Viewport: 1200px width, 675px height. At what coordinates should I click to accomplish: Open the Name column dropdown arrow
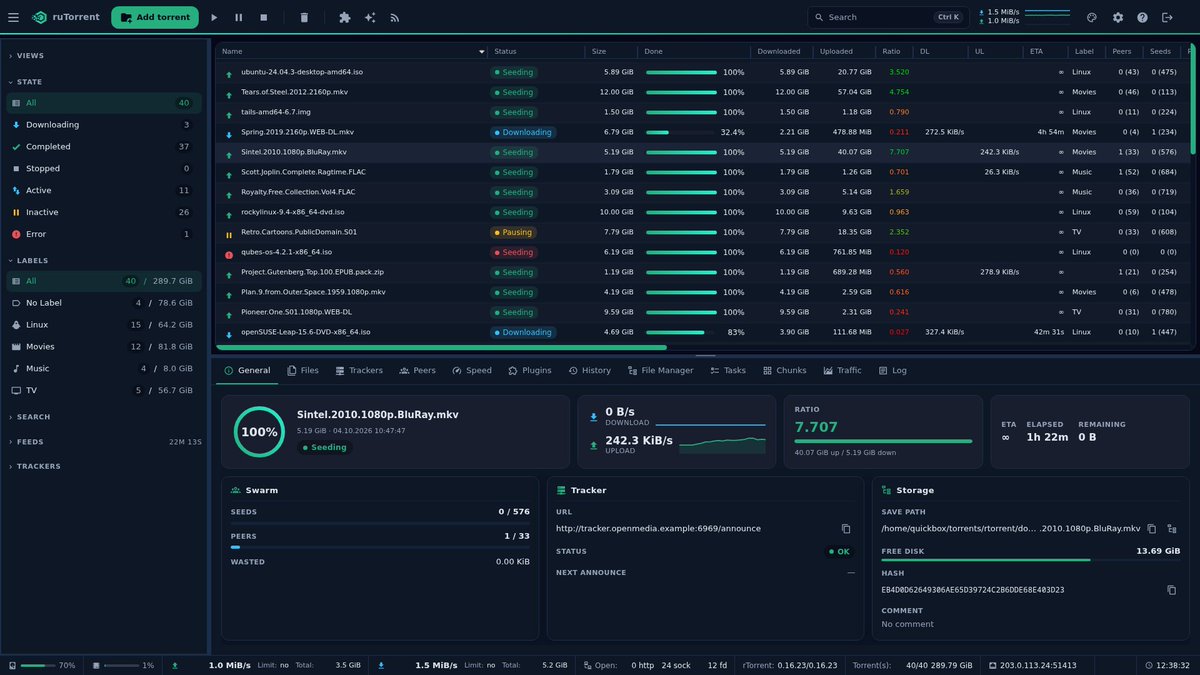pyautogui.click(x=481, y=51)
